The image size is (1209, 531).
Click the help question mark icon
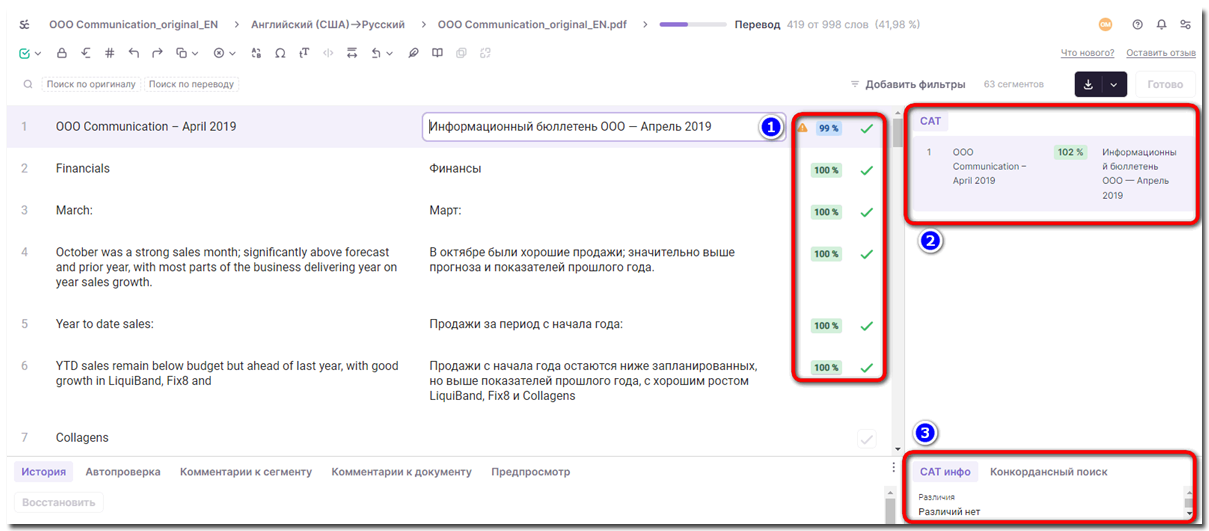click(1137, 24)
